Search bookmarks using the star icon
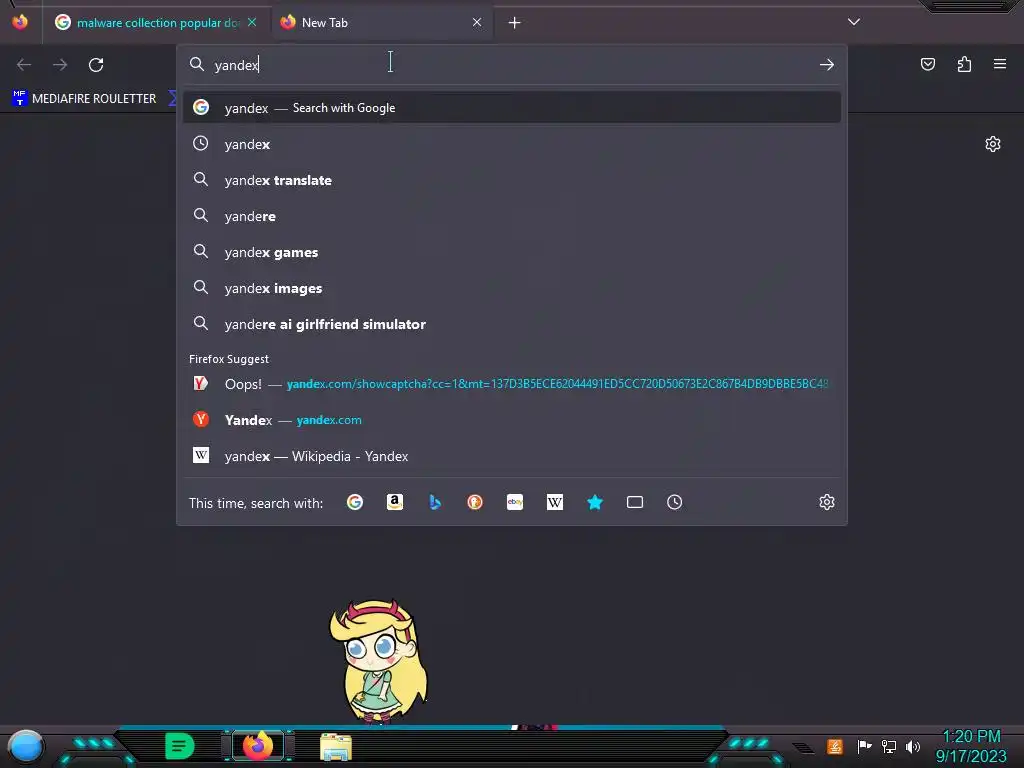1024x768 pixels. [x=595, y=502]
